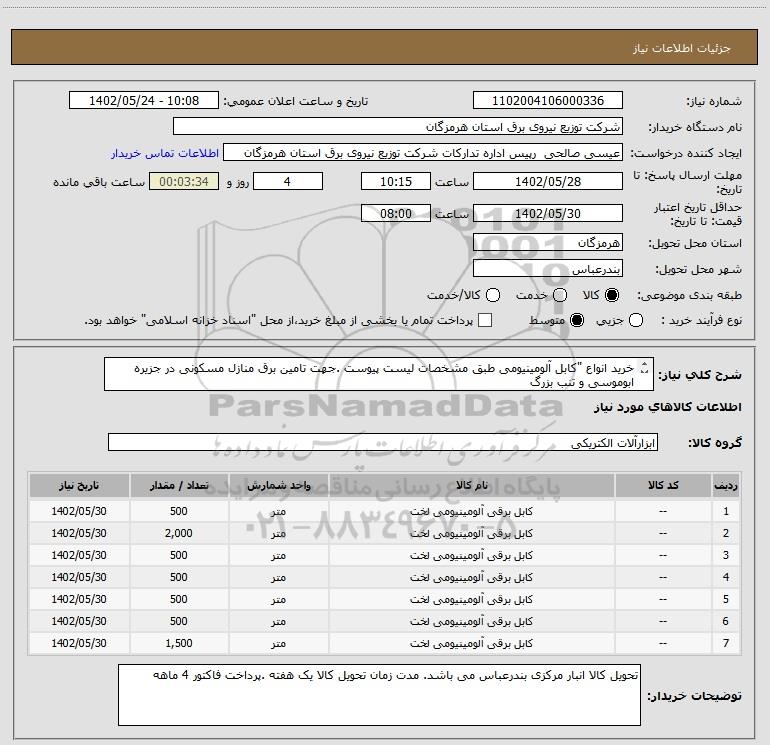Toggle Islamic treasury bonds payment checkbox

(x=485, y=320)
